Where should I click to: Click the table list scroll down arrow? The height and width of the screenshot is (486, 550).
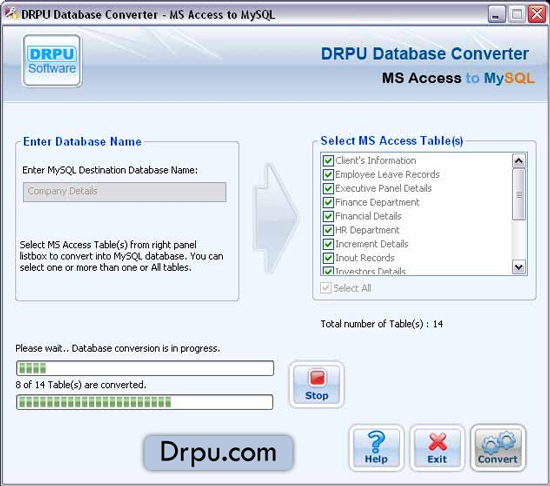pos(519,267)
